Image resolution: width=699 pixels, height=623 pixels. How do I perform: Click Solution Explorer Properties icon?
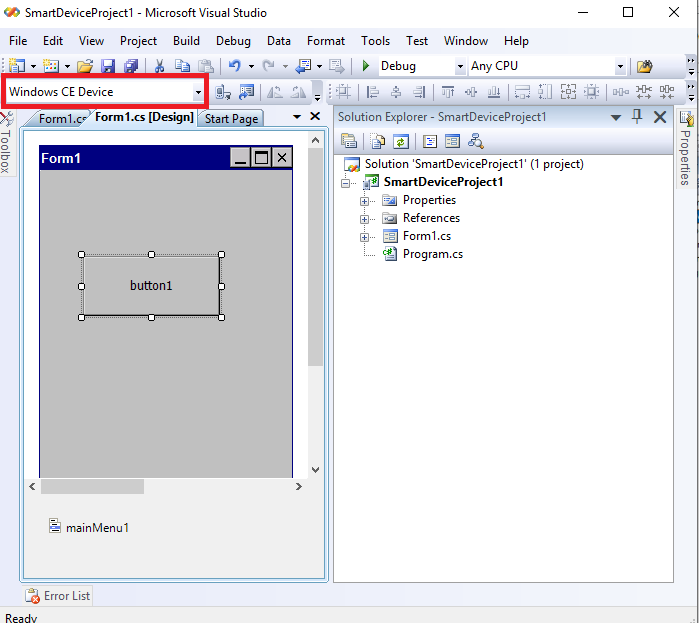pos(349,142)
